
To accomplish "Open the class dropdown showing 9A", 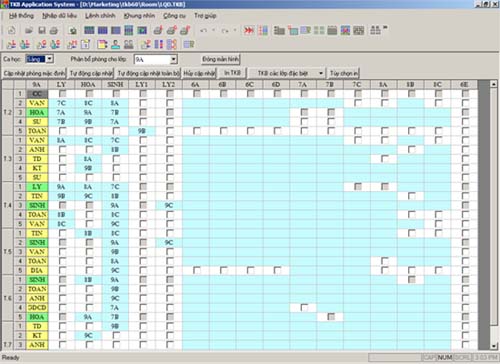I will 173,59.
